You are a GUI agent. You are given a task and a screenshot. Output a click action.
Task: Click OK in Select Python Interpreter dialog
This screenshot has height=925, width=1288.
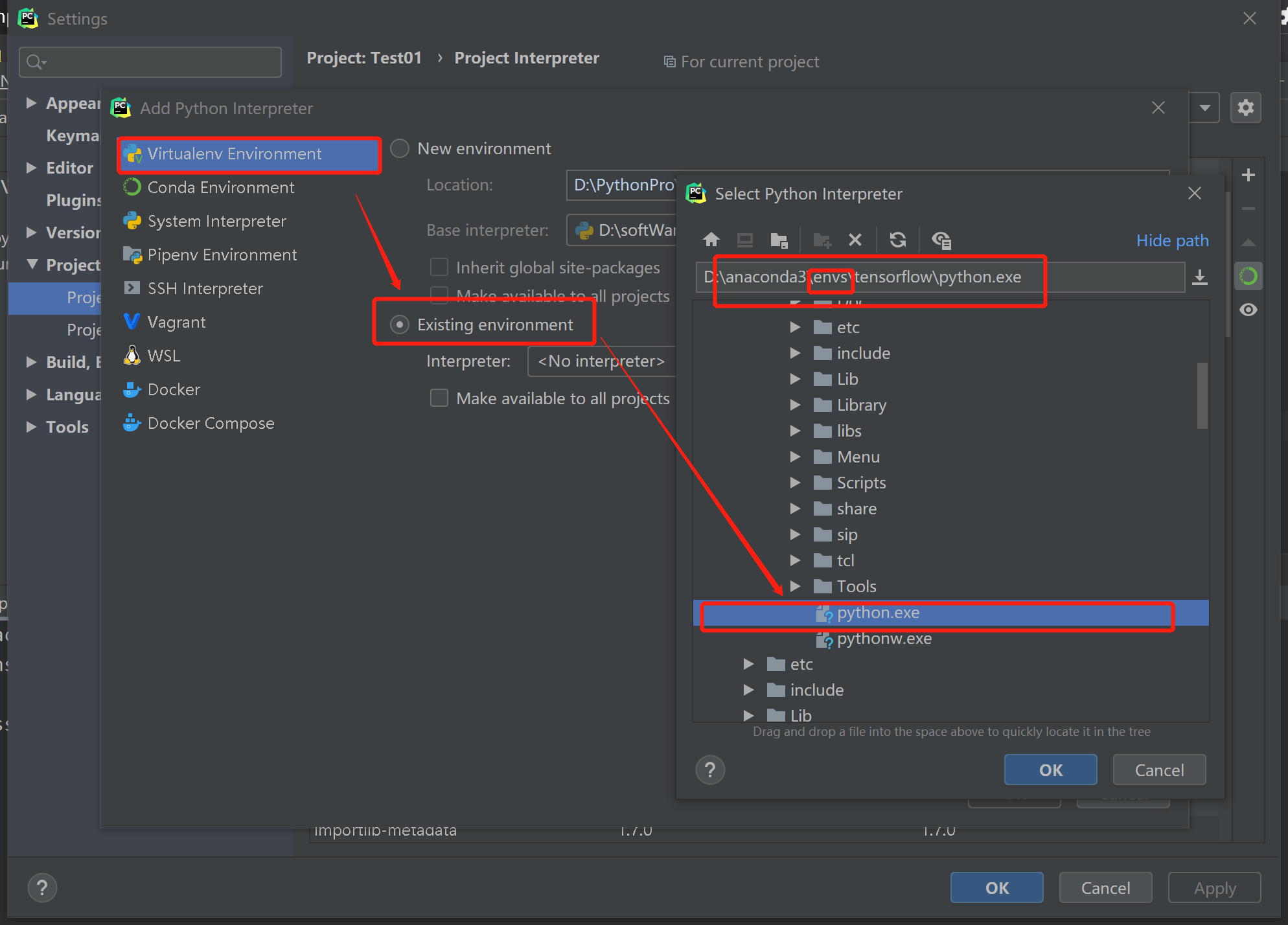click(x=1050, y=770)
